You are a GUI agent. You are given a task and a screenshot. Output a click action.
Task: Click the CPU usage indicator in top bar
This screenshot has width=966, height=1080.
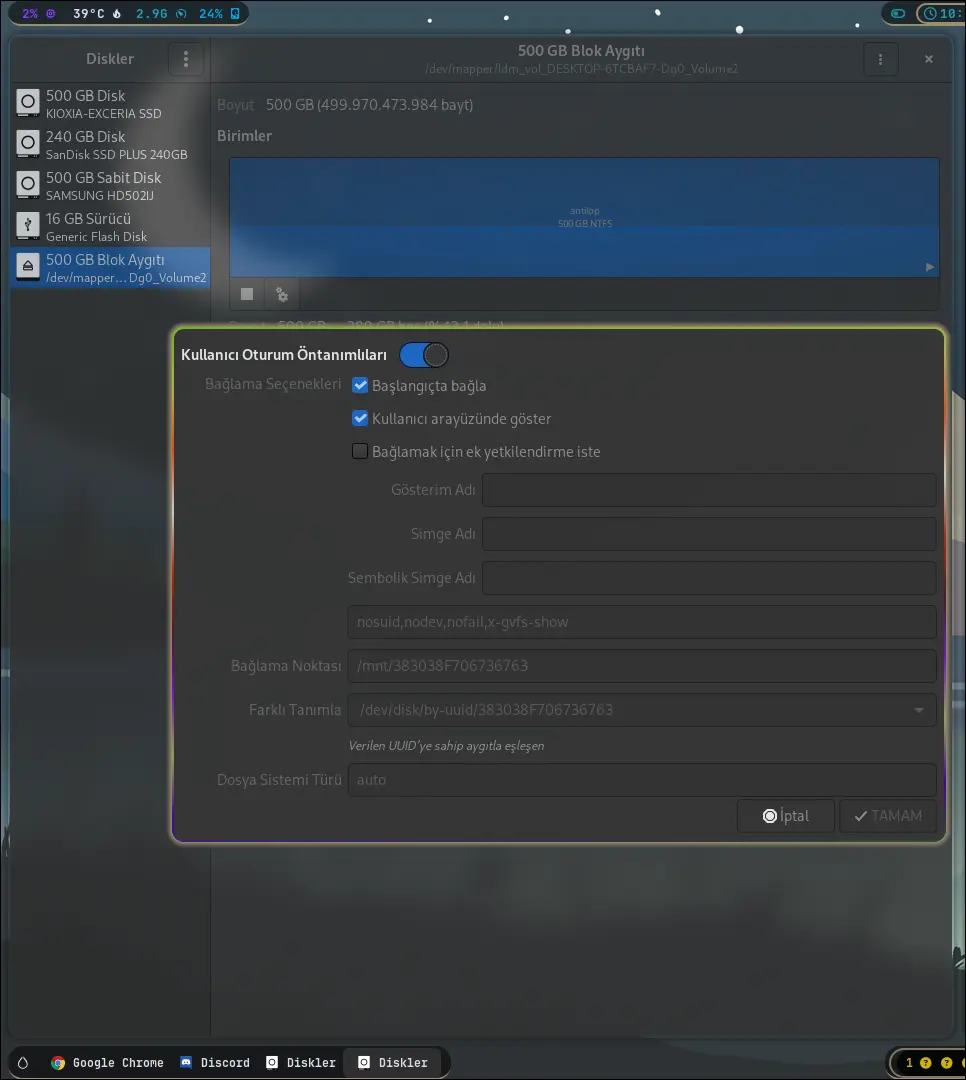[38, 13]
